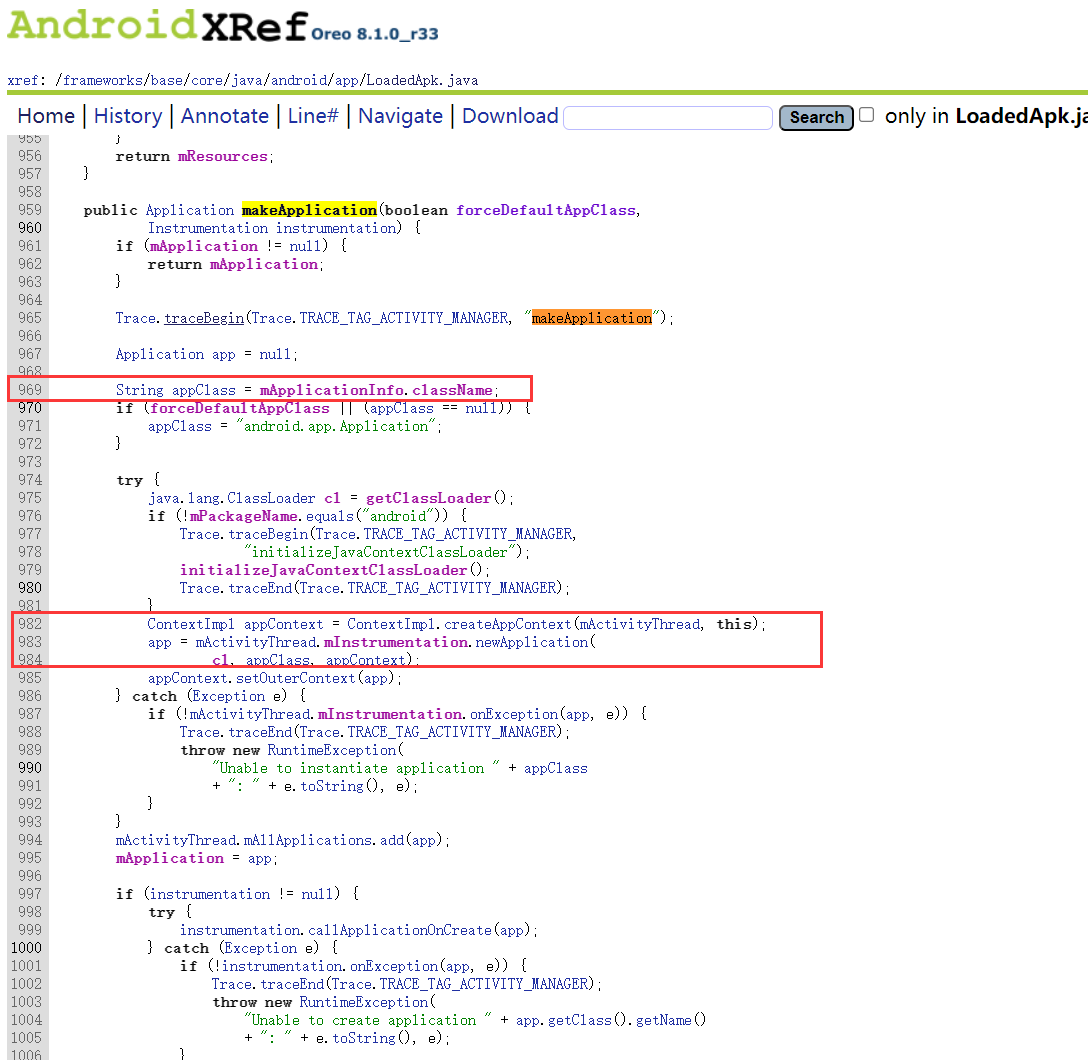Jump to line number 959
Image resolution: width=1088 pixels, height=1060 pixels.
[30, 210]
